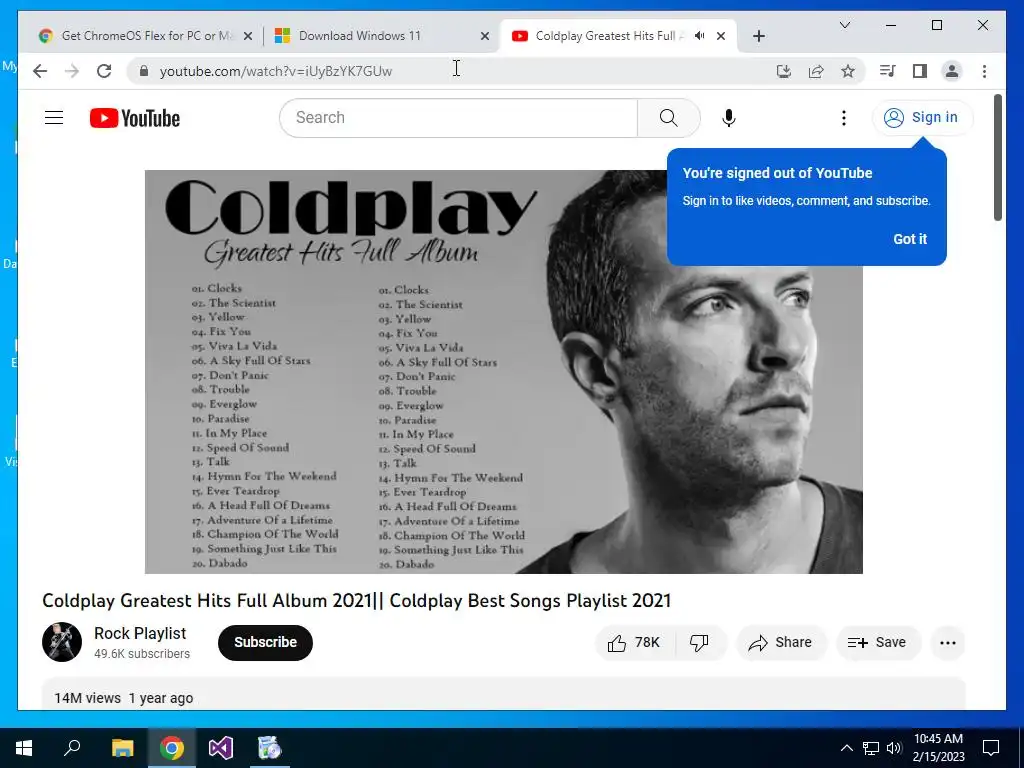The height and width of the screenshot is (768, 1024).
Task: Click the URL in the address bar
Action: 276,71
